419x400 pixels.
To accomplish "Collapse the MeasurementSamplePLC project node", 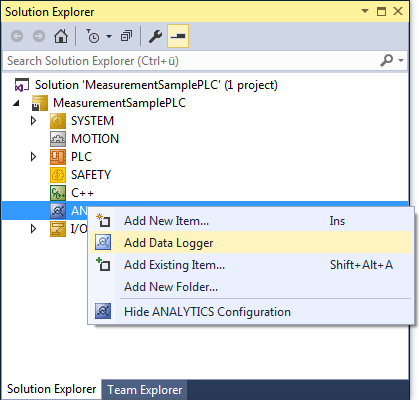I will click(x=16, y=103).
